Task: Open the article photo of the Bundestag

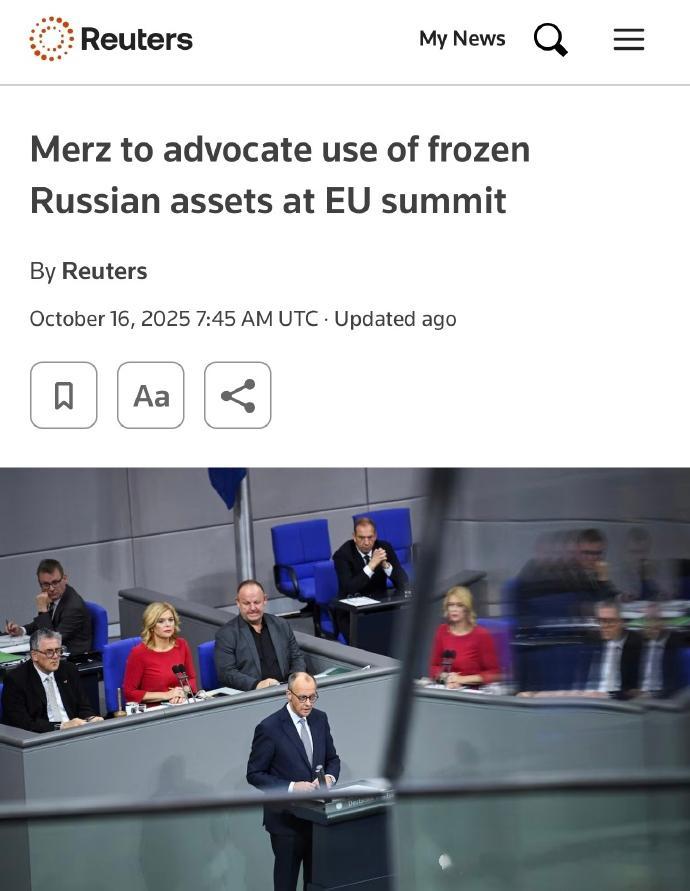Action: (x=345, y=679)
